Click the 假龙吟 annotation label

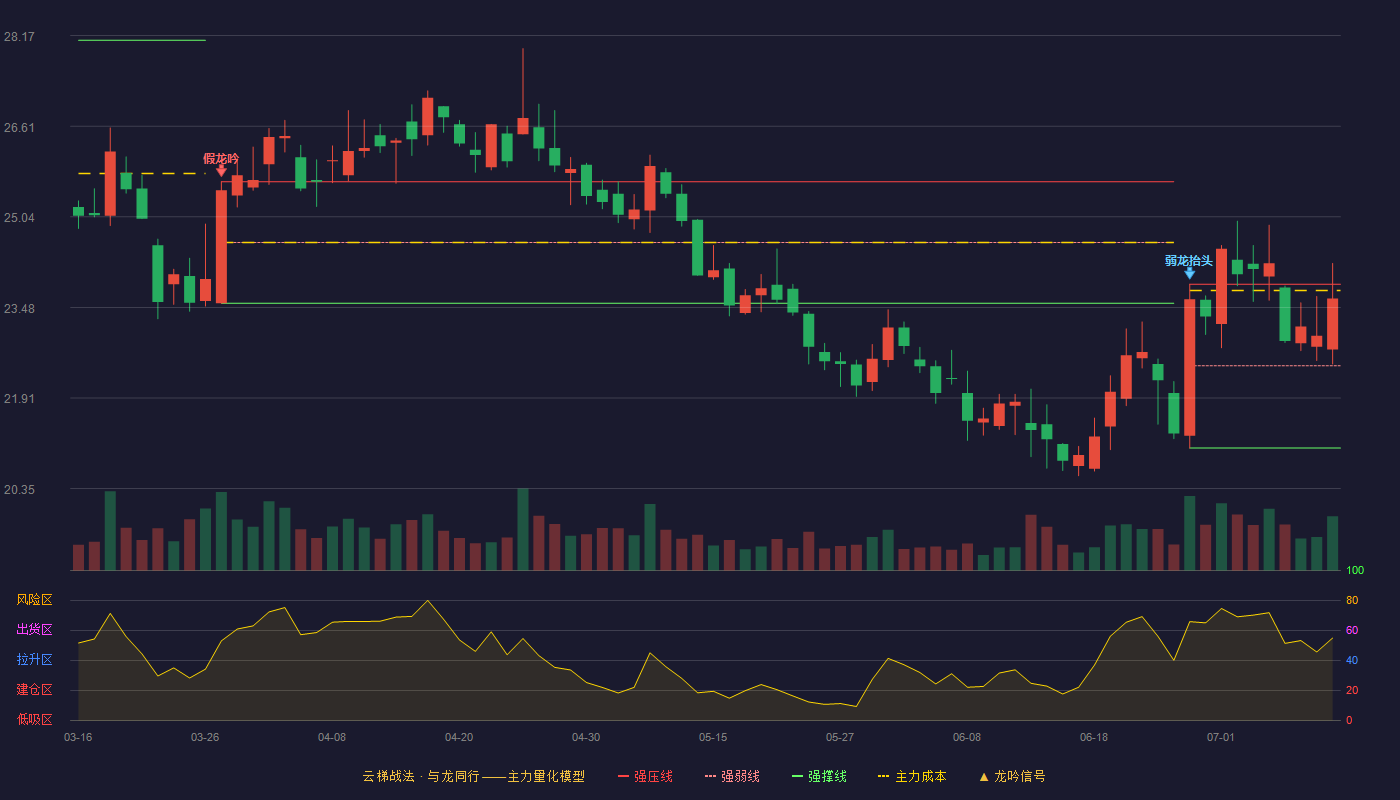(x=221, y=158)
